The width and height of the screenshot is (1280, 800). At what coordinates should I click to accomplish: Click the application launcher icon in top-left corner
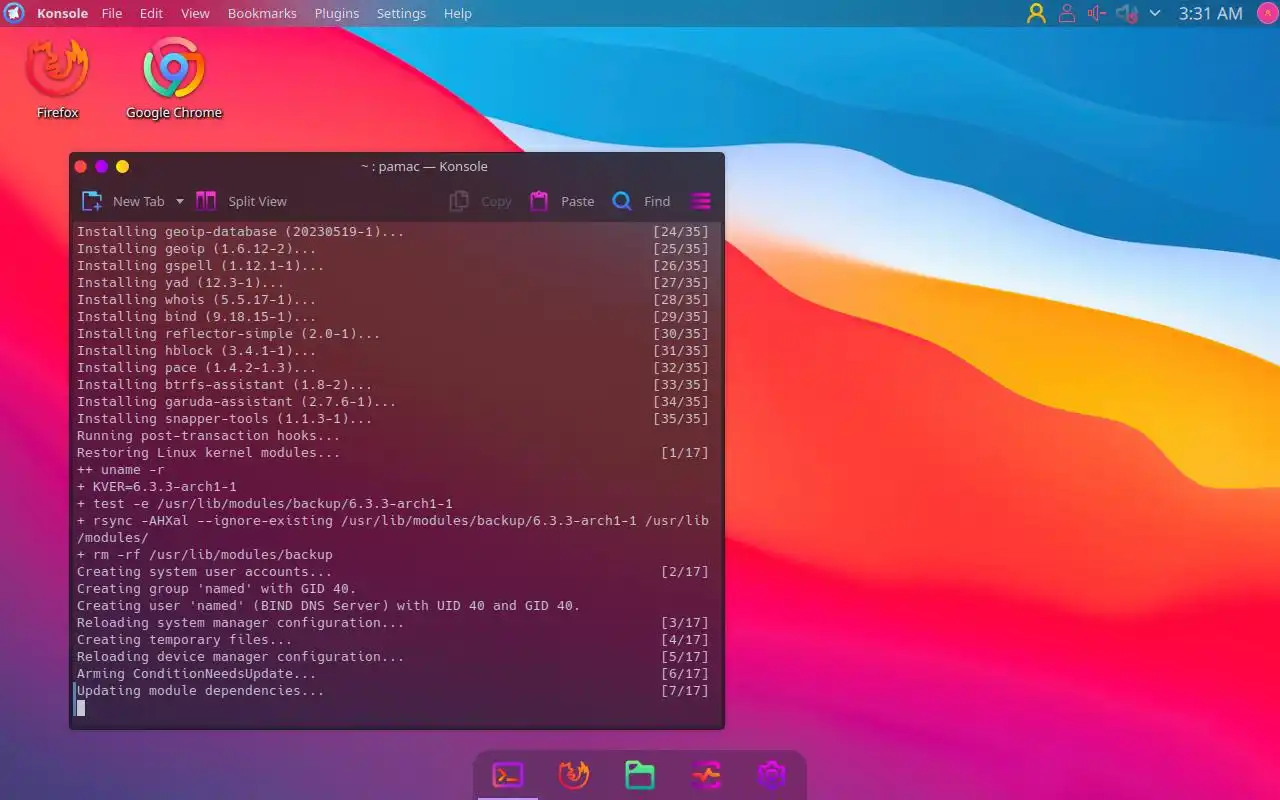pos(14,13)
